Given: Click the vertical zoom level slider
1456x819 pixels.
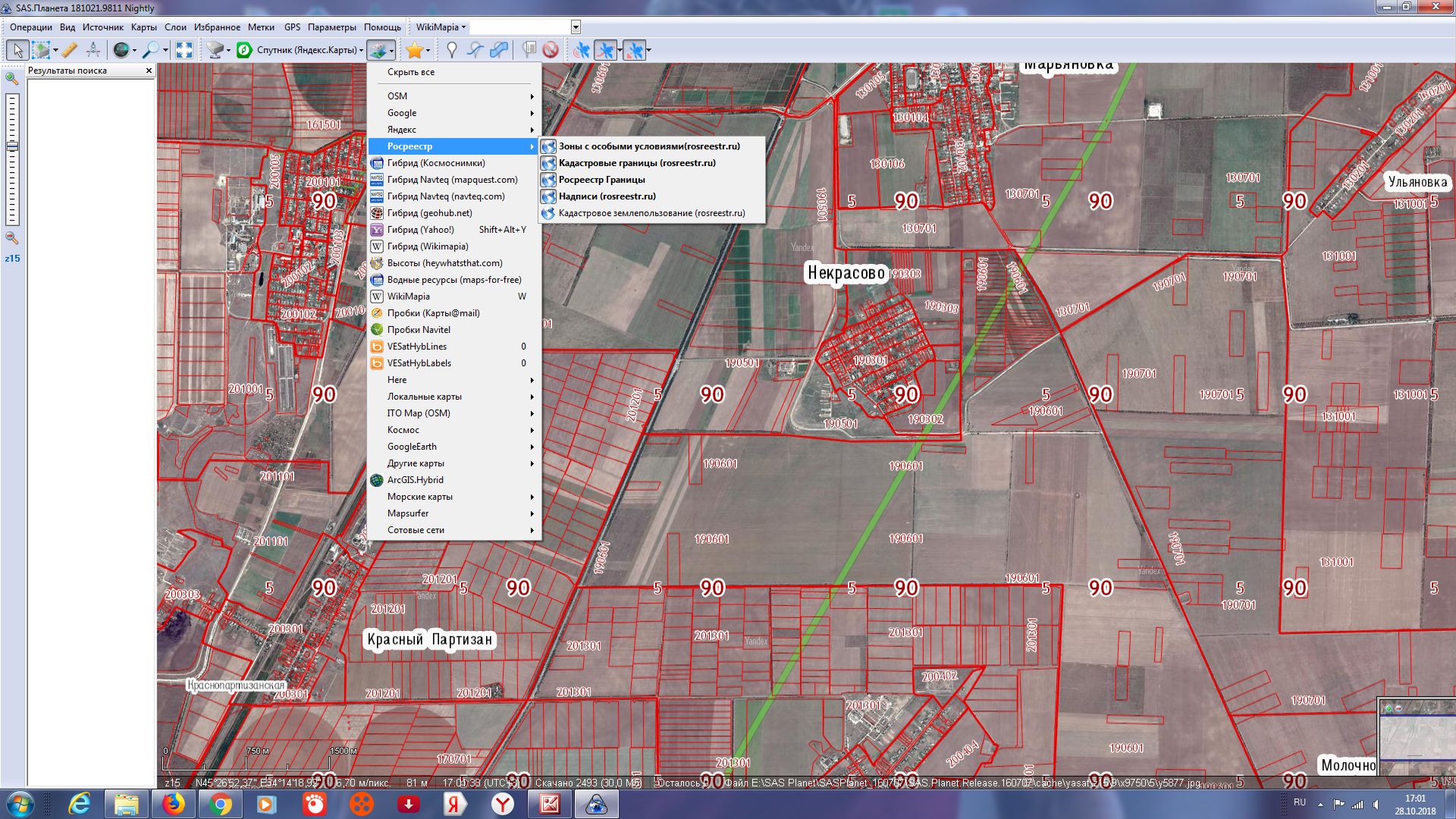Looking at the screenshot, I should pyautogui.click(x=12, y=159).
